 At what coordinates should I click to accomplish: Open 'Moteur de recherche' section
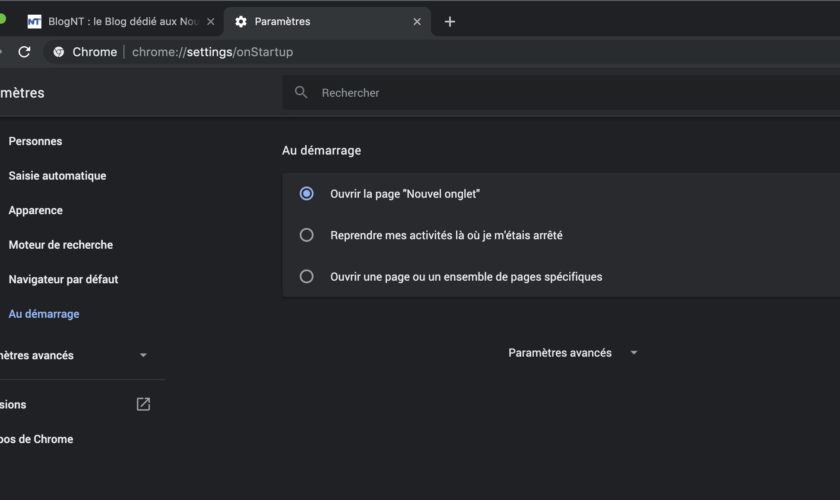pos(60,245)
